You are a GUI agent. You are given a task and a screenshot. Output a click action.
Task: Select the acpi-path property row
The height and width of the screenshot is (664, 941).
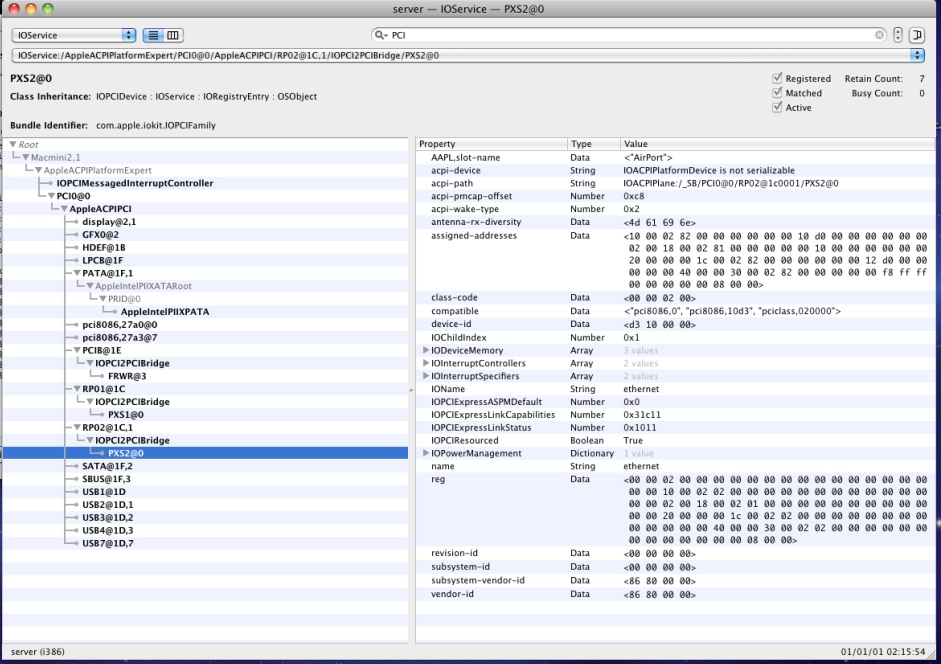click(x=675, y=183)
